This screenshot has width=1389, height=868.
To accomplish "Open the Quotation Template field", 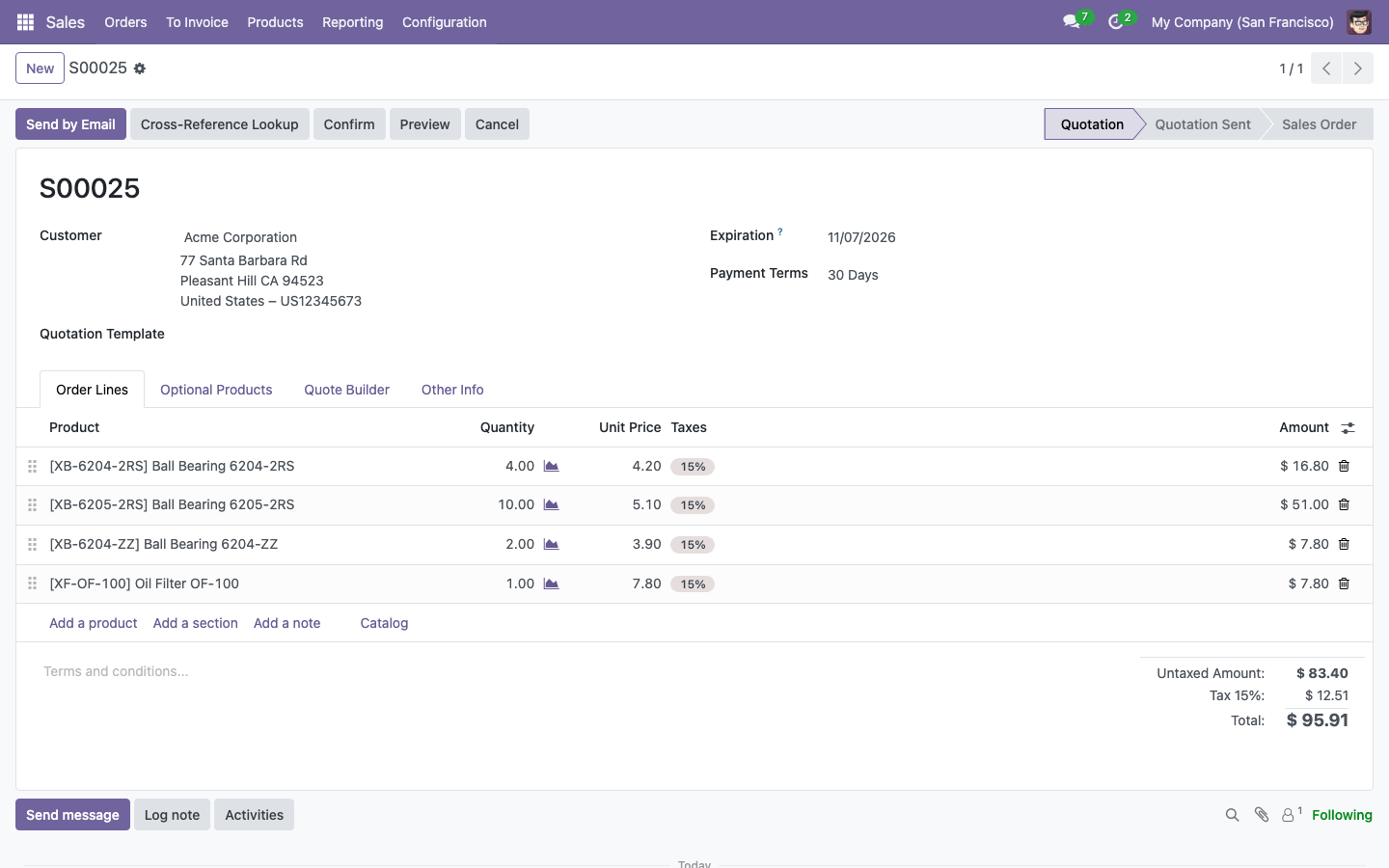I will click(x=426, y=335).
